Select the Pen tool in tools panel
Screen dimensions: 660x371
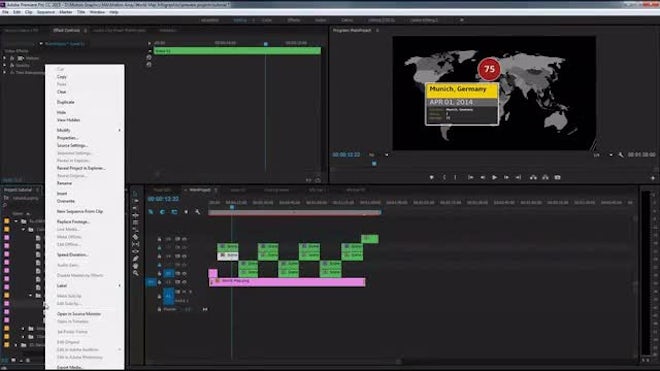pyautogui.click(x=135, y=259)
